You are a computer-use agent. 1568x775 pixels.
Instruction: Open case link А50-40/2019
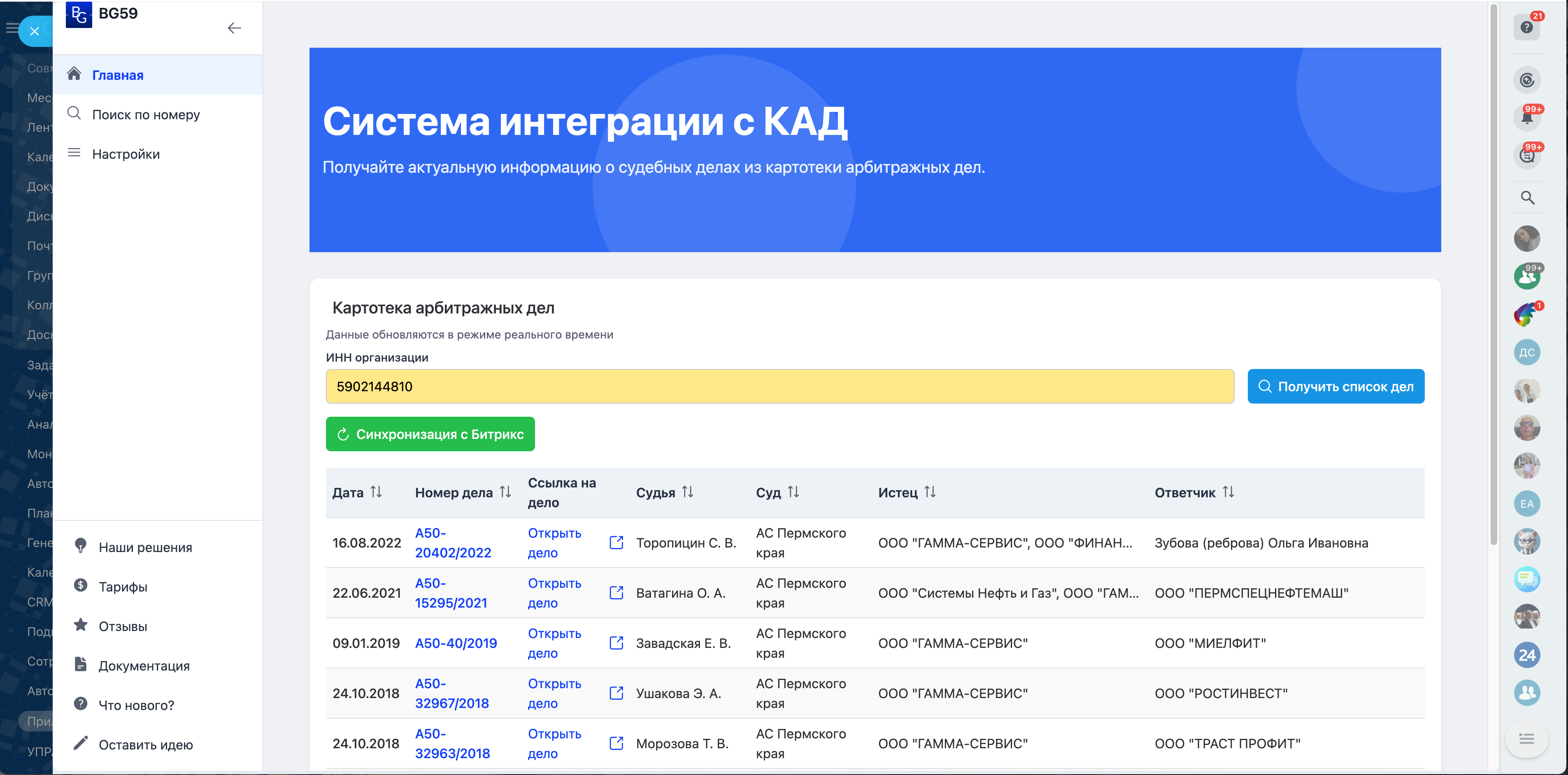[455, 643]
